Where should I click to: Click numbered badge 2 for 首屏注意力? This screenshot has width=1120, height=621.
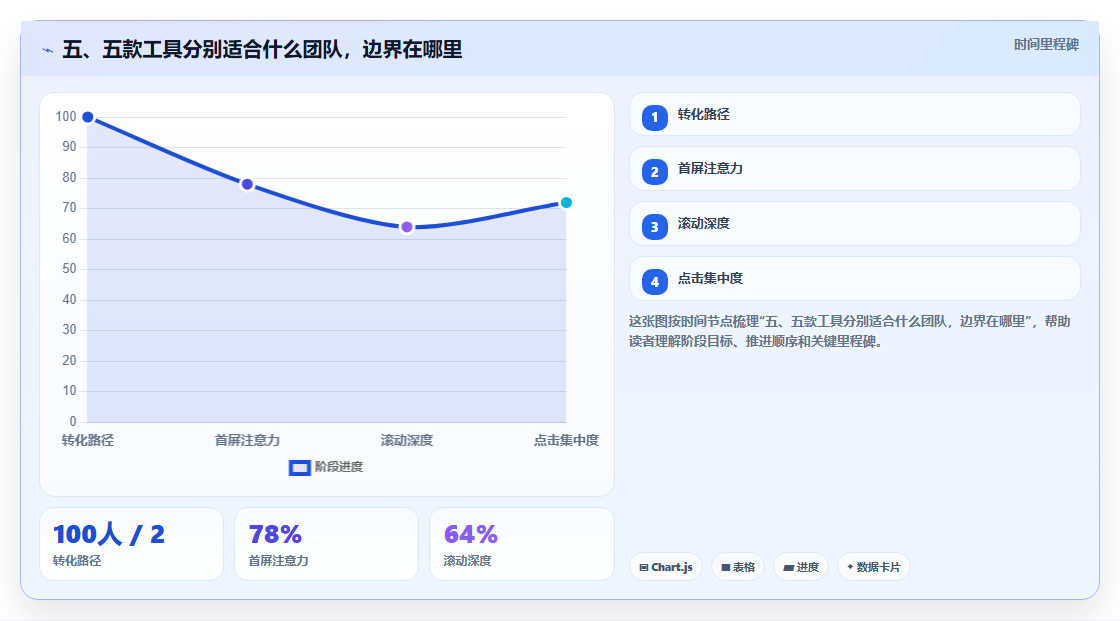(654, 172)
